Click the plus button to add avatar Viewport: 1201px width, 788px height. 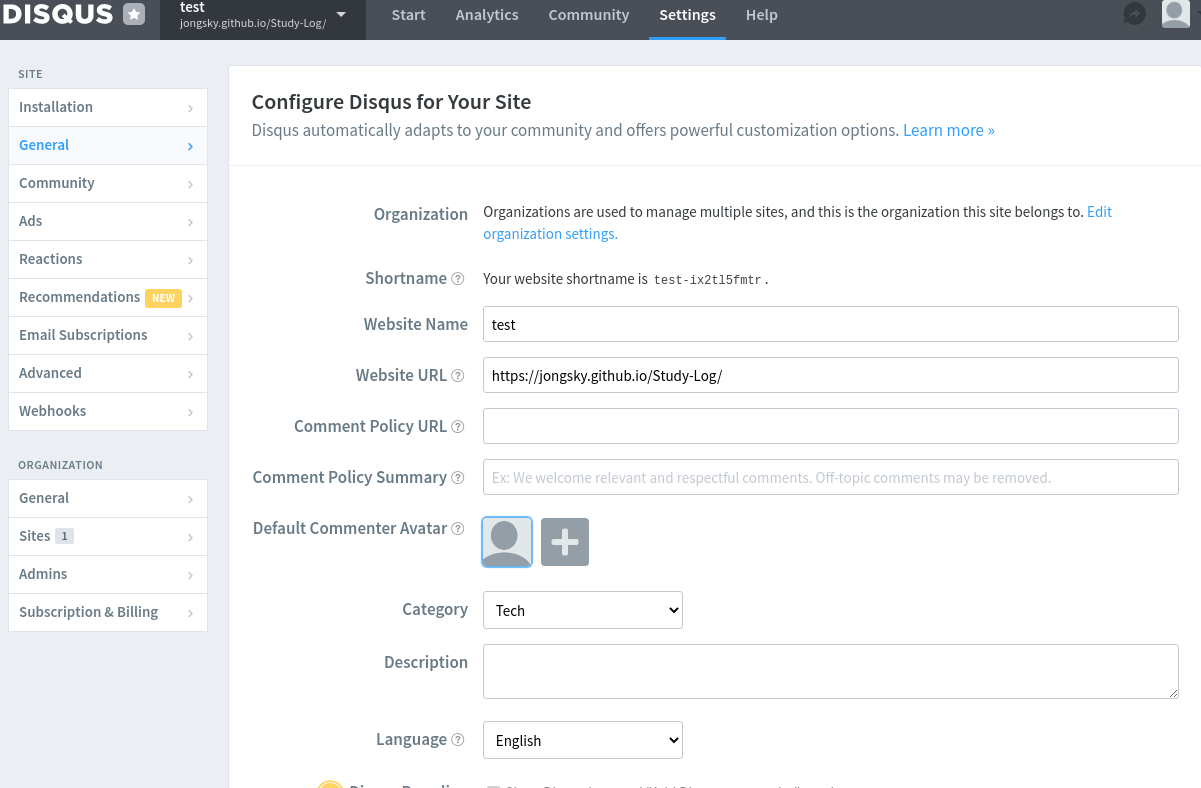point(565,542)
